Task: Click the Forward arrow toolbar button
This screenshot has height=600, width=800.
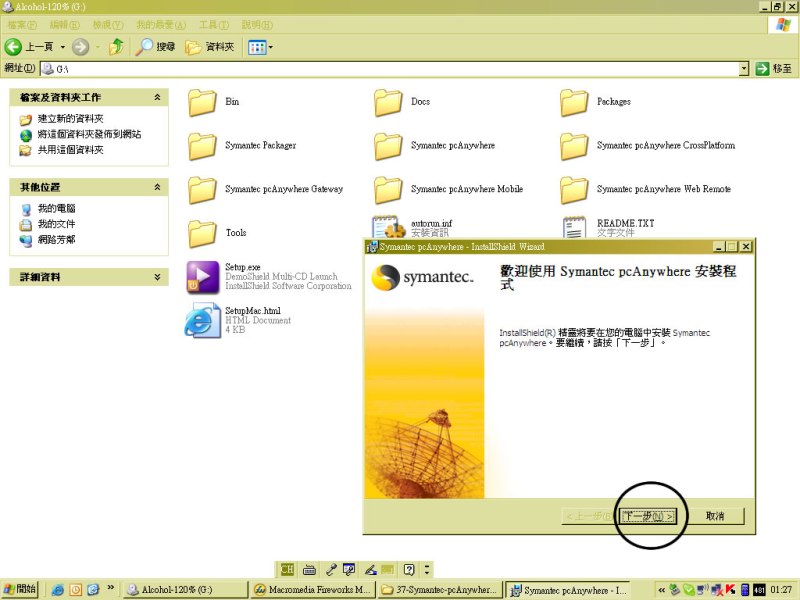Action: pos(80,47)
